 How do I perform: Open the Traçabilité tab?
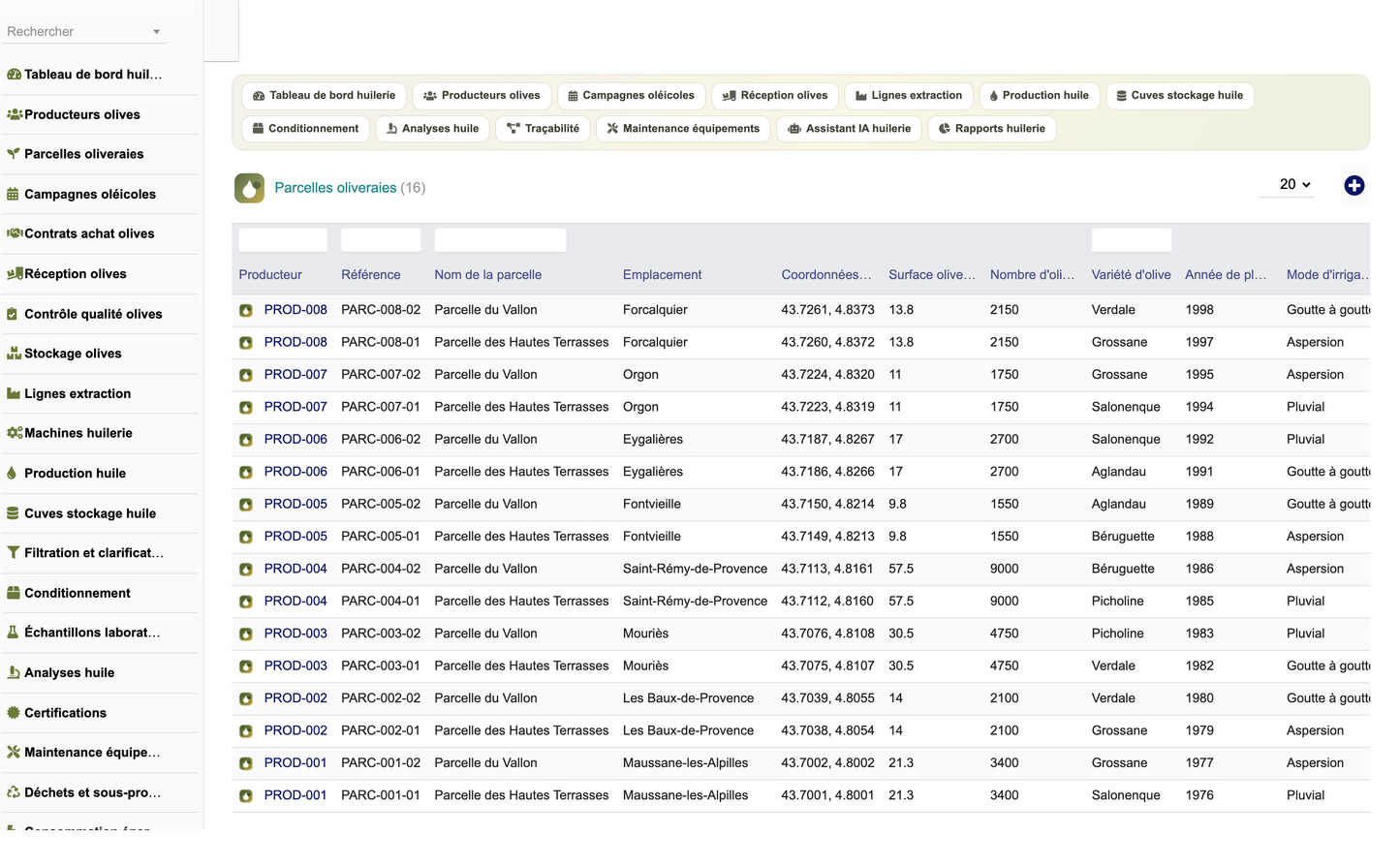click(x=543, y=129)
